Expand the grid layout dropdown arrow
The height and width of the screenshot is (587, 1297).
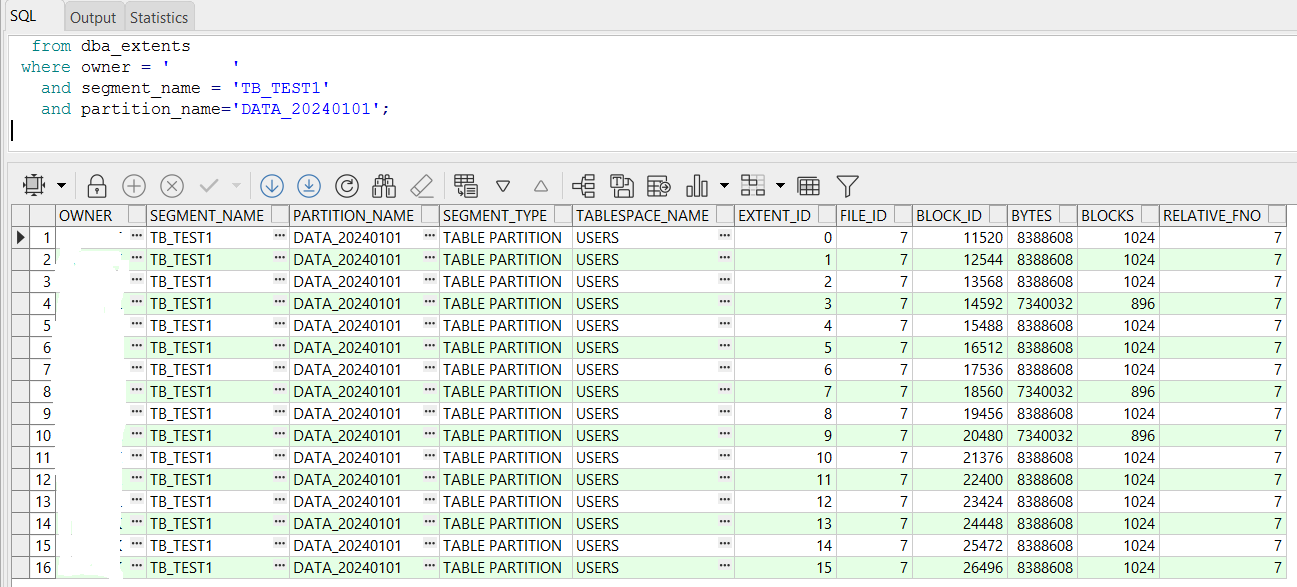(780, 186)
